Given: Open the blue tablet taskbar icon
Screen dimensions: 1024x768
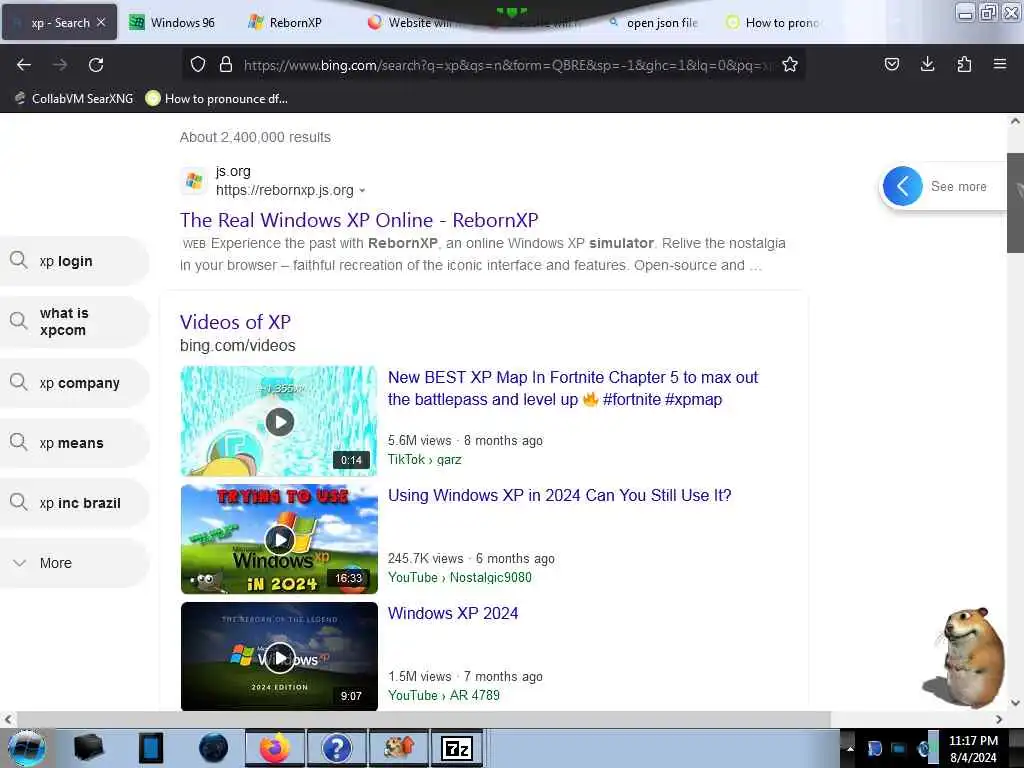Looking at the screenshot, I should 151,748.
